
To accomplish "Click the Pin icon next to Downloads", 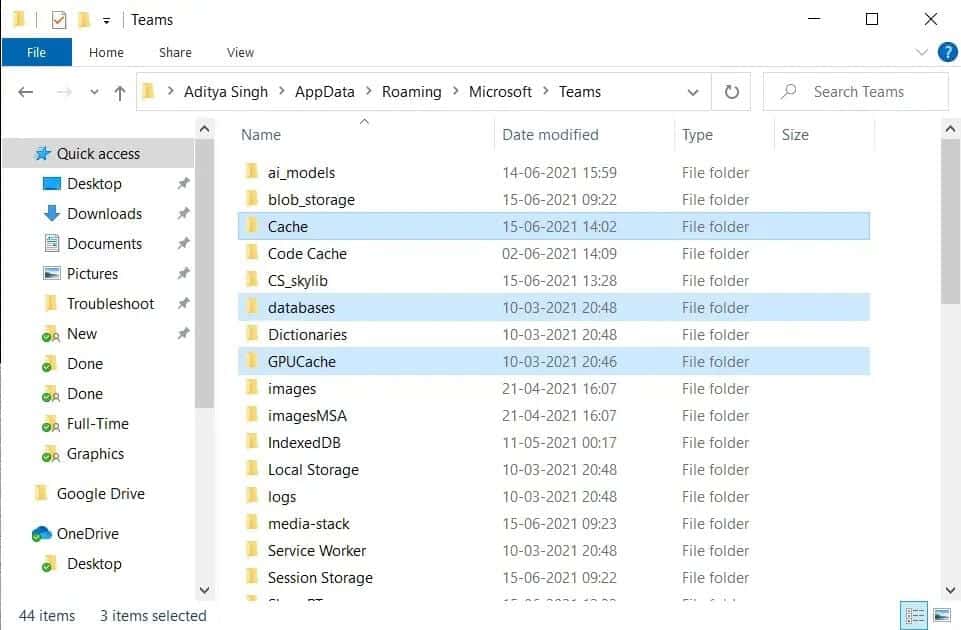I will [x=183, y=213].
